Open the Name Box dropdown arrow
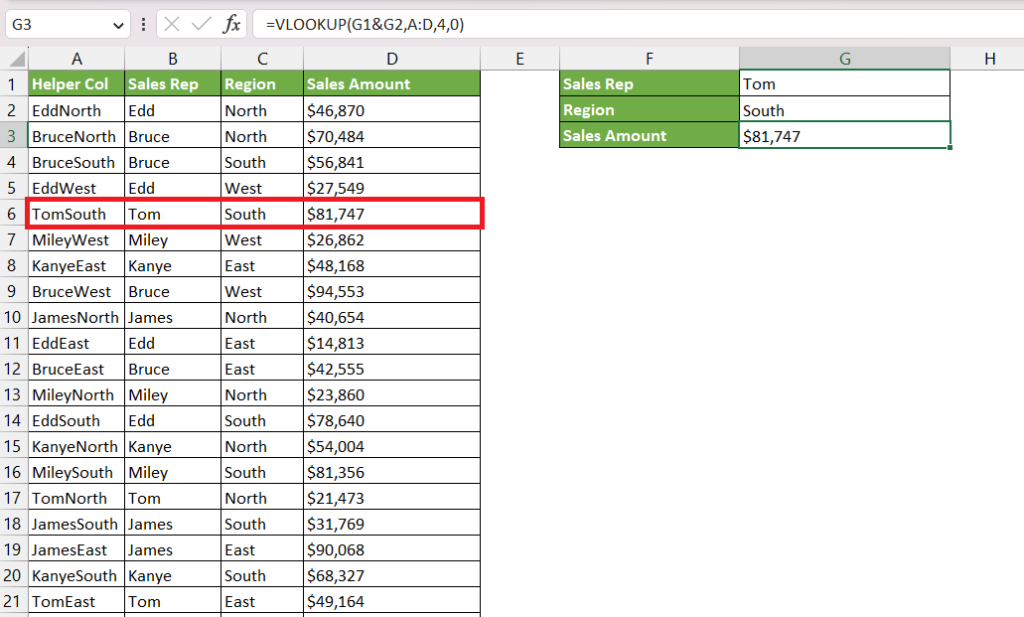The image size is (1024, 617). coord(118,25)
